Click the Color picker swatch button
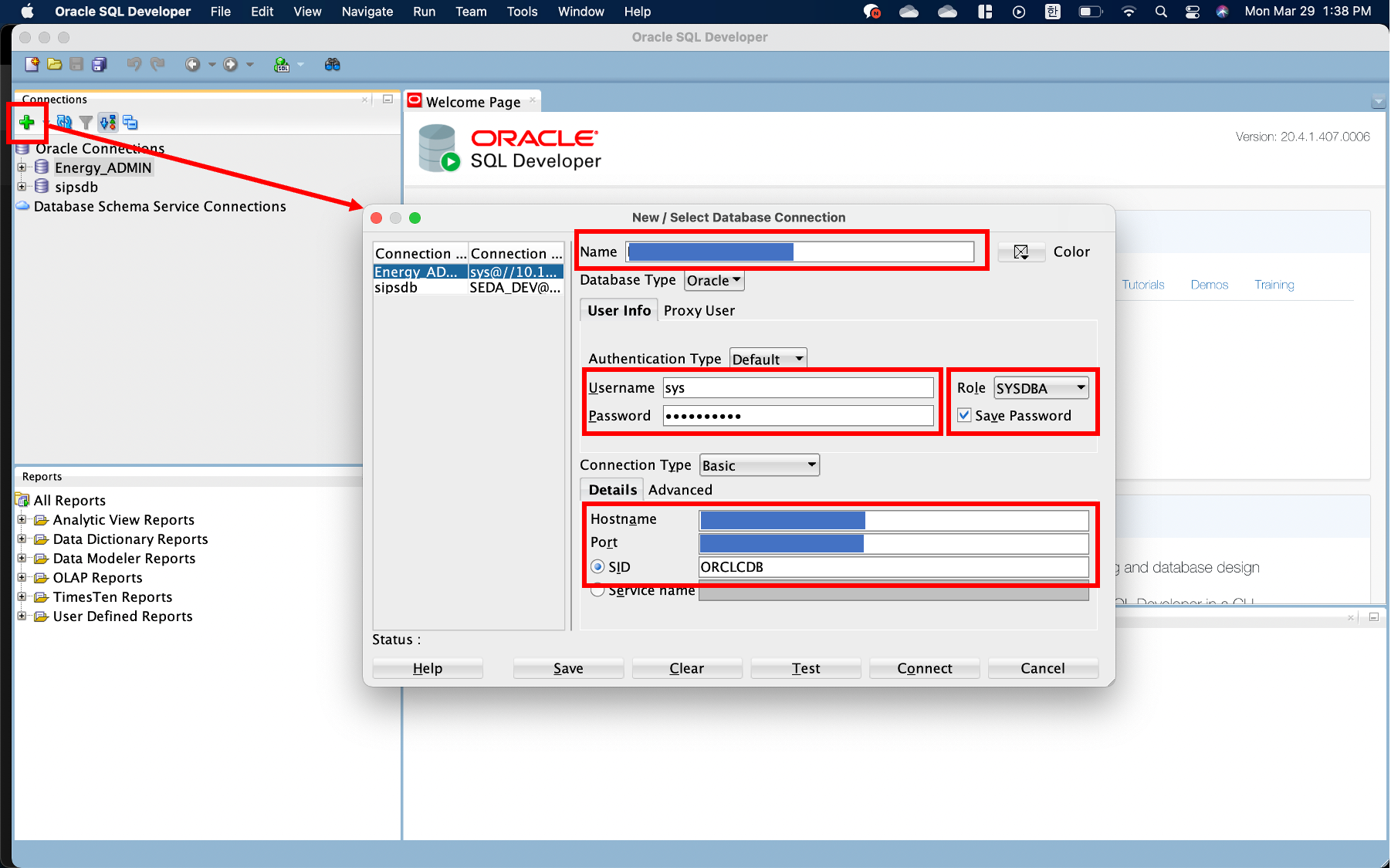The height and width of the screenshot is (868, 1391). coord(1020,252)
